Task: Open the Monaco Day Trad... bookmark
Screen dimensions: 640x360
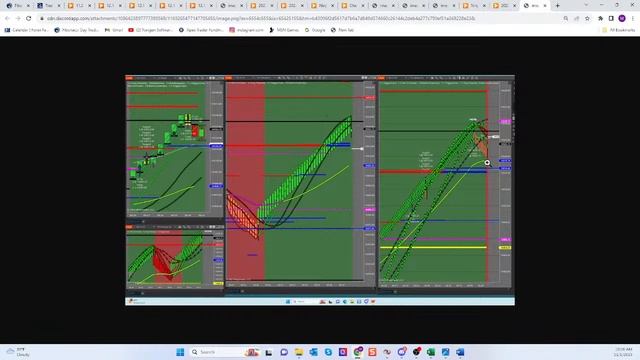Action: 76,30
